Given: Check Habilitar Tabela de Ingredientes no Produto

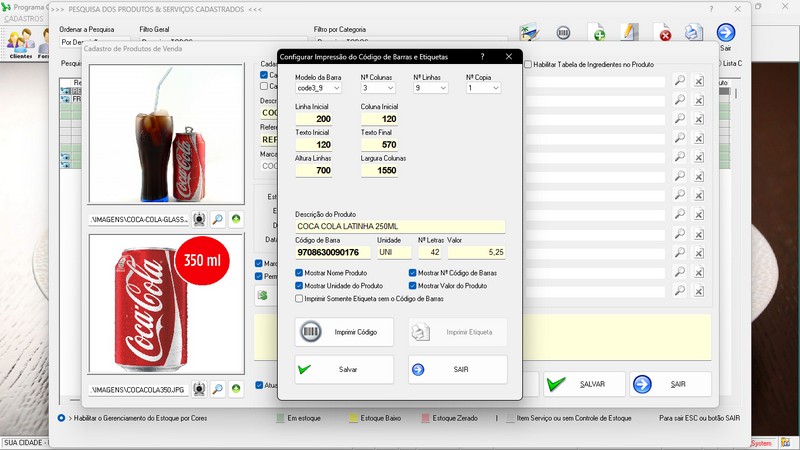Looking at the screenshot, I should click(x=528, y=64).
